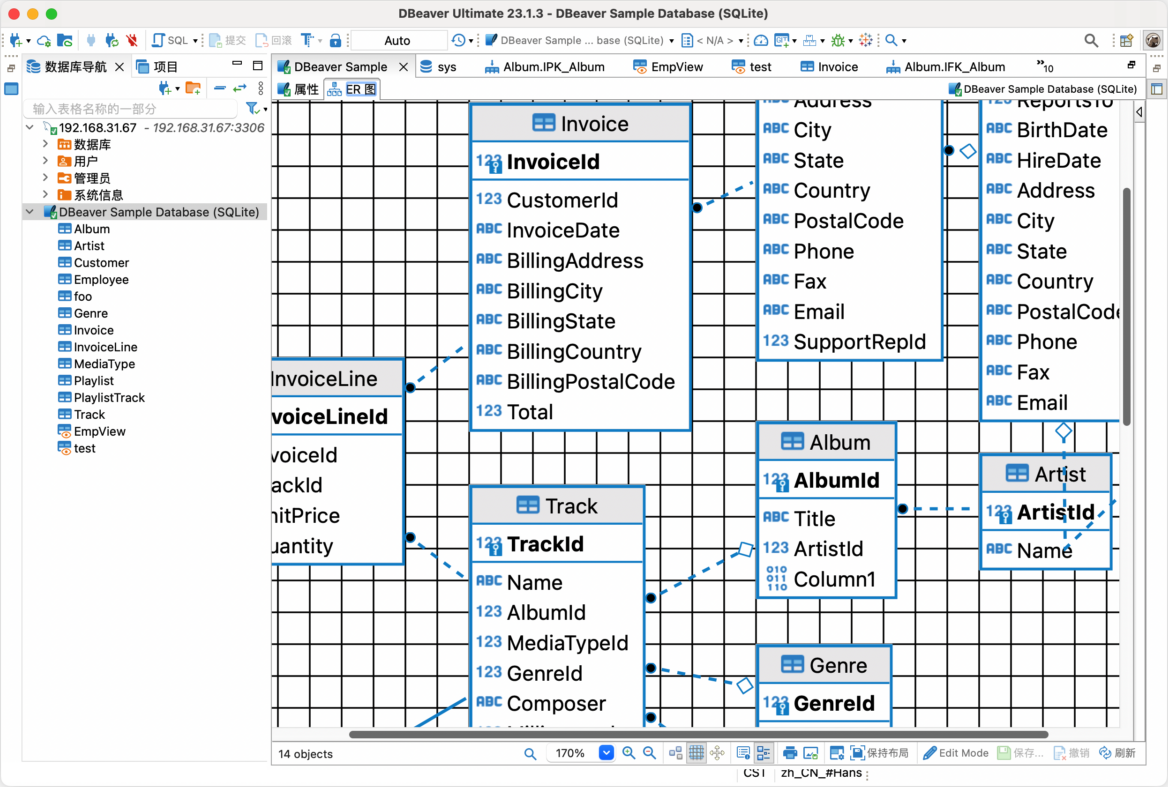Screen dimensions: 1168x787
Task: Click the save diagram as image icon
Action: click(810, 753)
